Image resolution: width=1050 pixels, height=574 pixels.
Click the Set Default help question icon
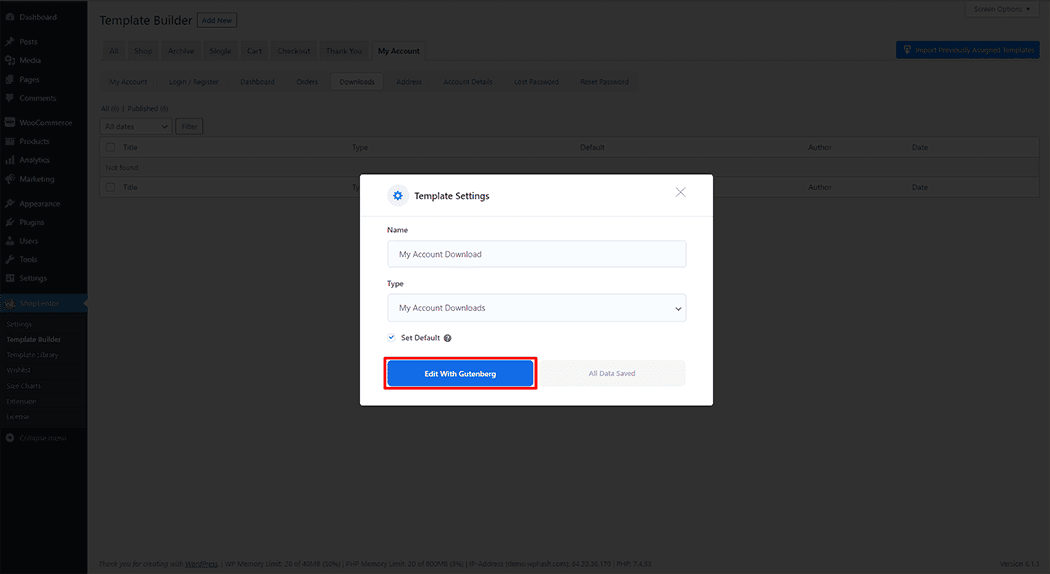click(x=448, y=339)
